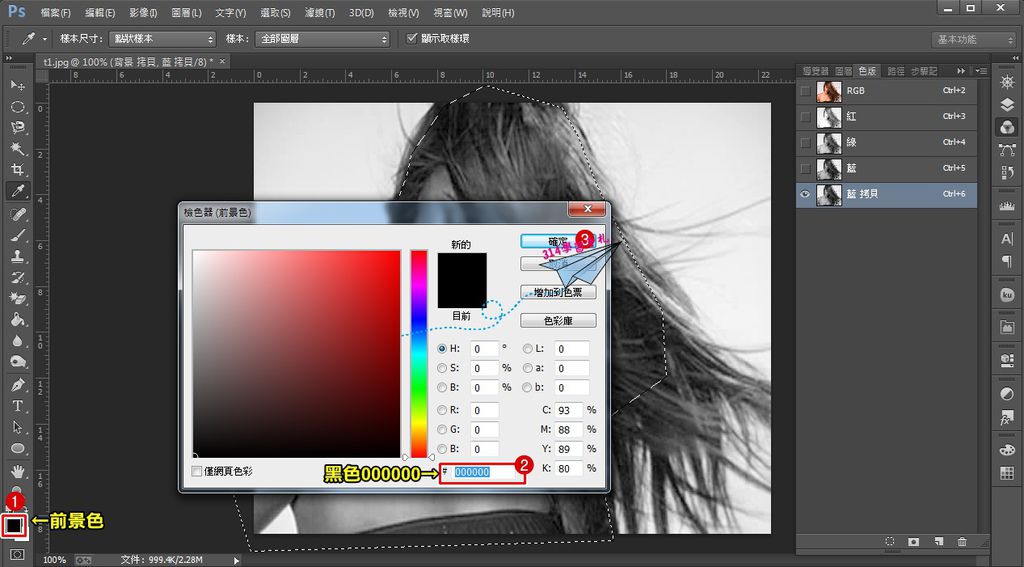Select the Crop tool
The height and width of the screenshot is (567, 1024).
coord(18,170)
